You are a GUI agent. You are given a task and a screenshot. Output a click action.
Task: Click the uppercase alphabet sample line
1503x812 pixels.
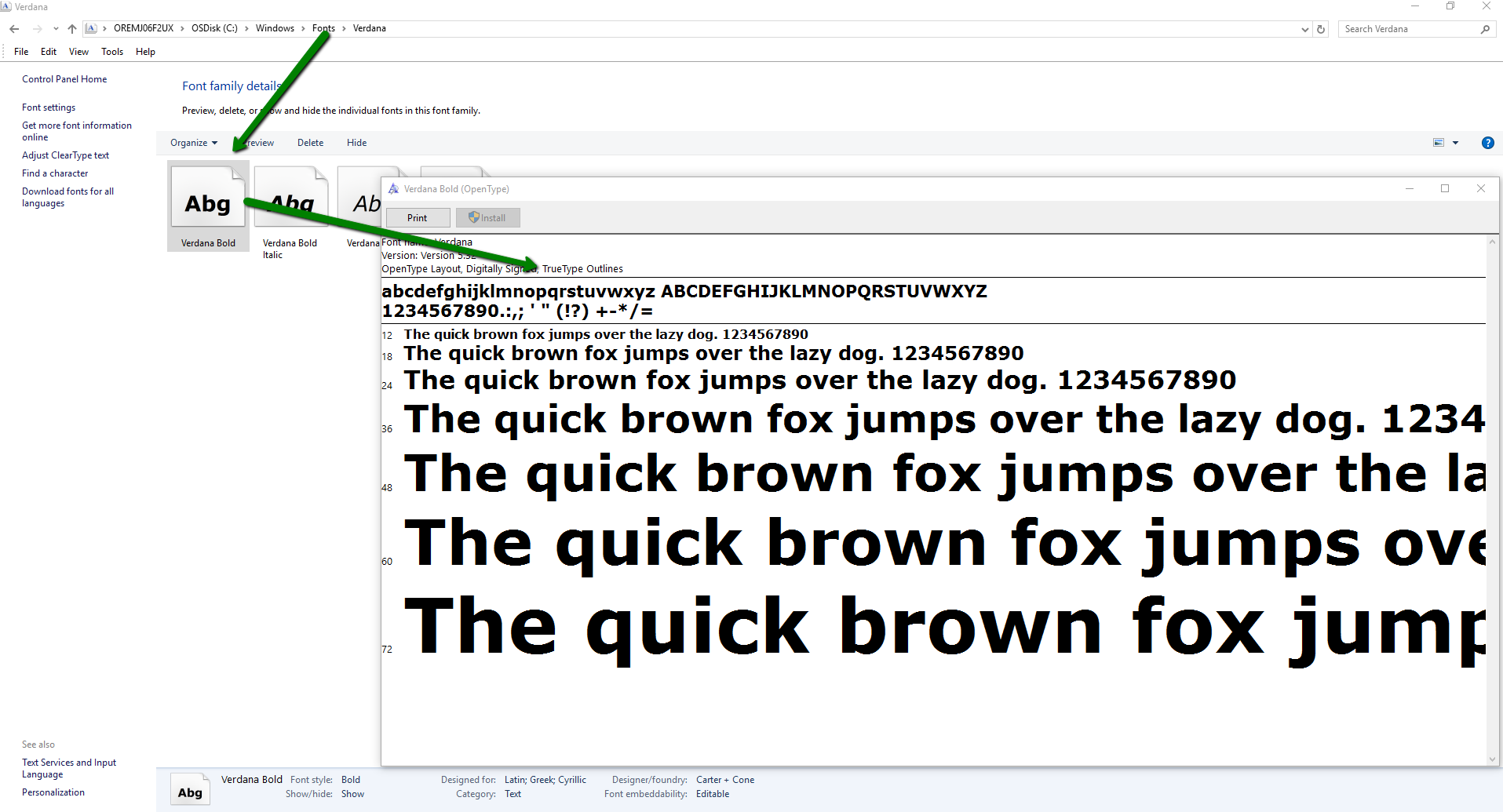(x=824, y=291)
